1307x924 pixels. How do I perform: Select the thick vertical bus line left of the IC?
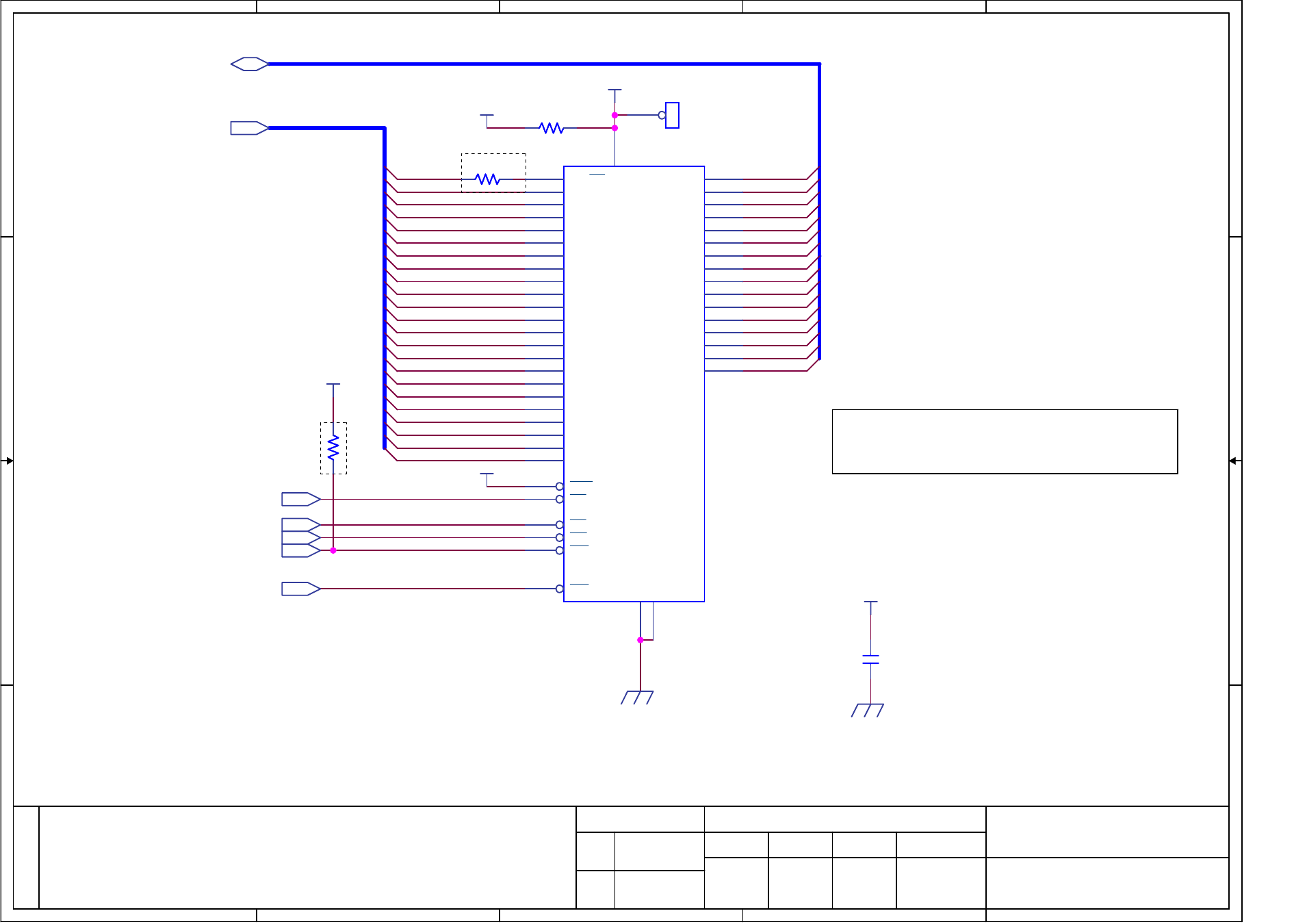[x=385, y=287]
